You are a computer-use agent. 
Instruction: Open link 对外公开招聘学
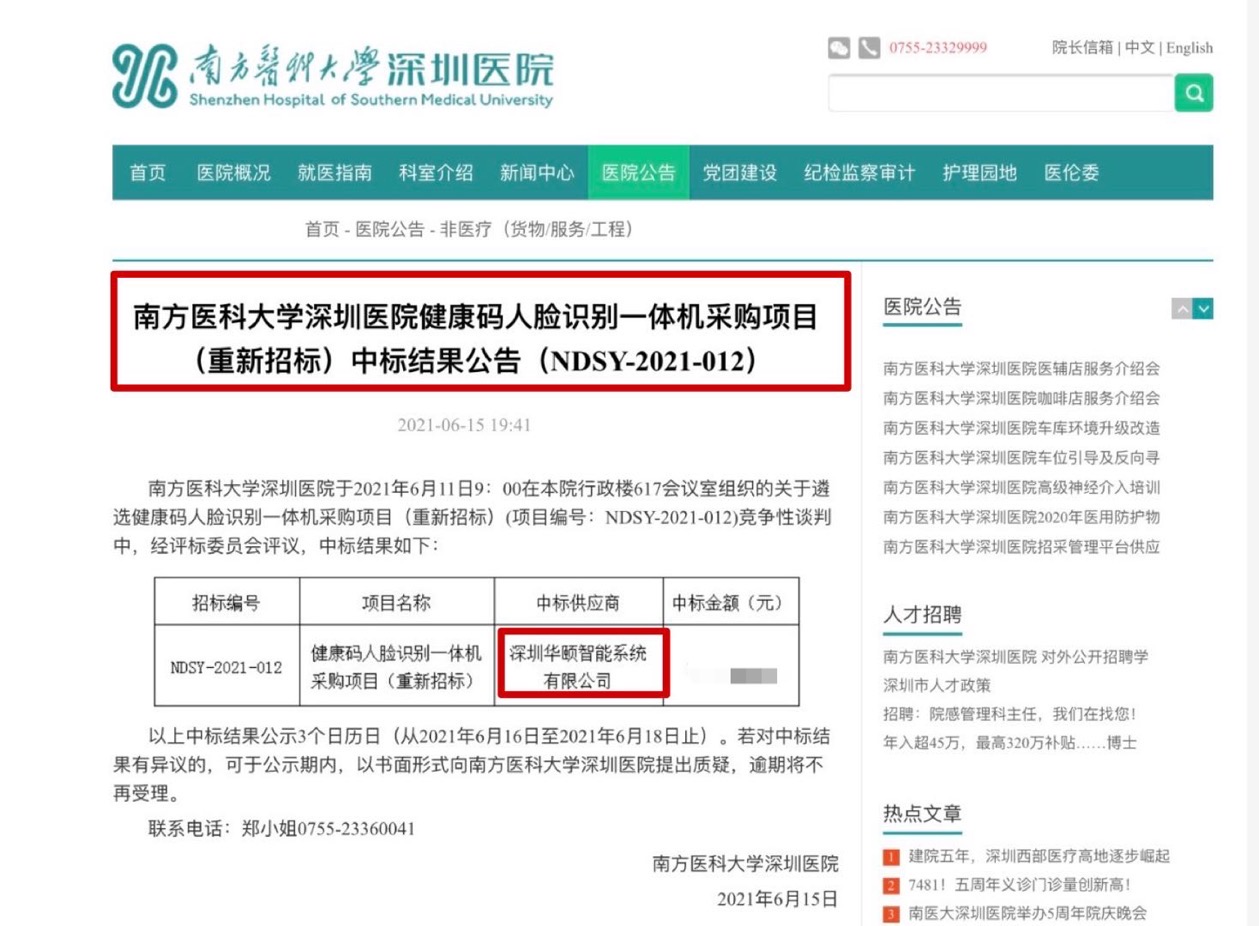1015,657
